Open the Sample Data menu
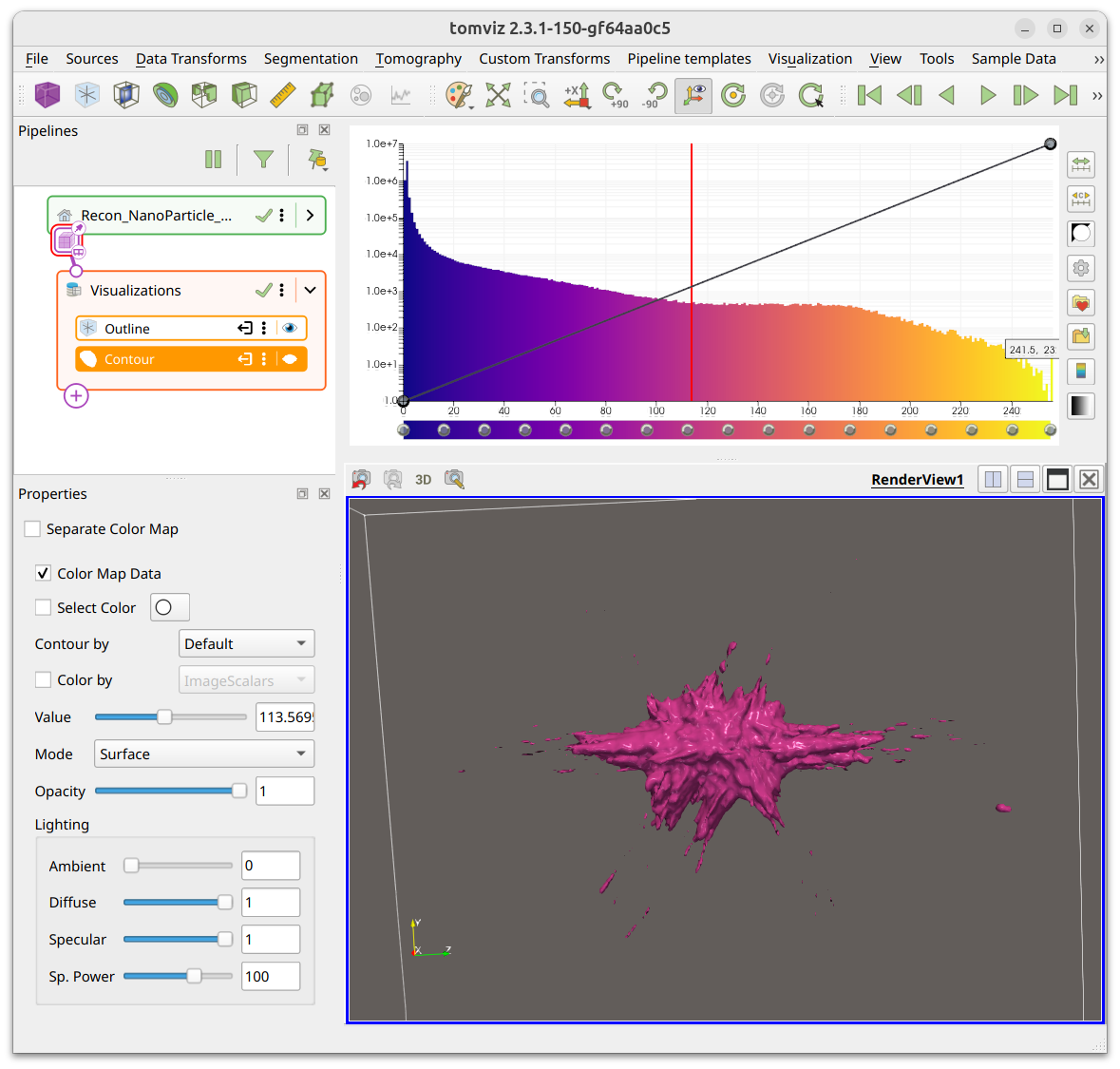 (1013, 59)
